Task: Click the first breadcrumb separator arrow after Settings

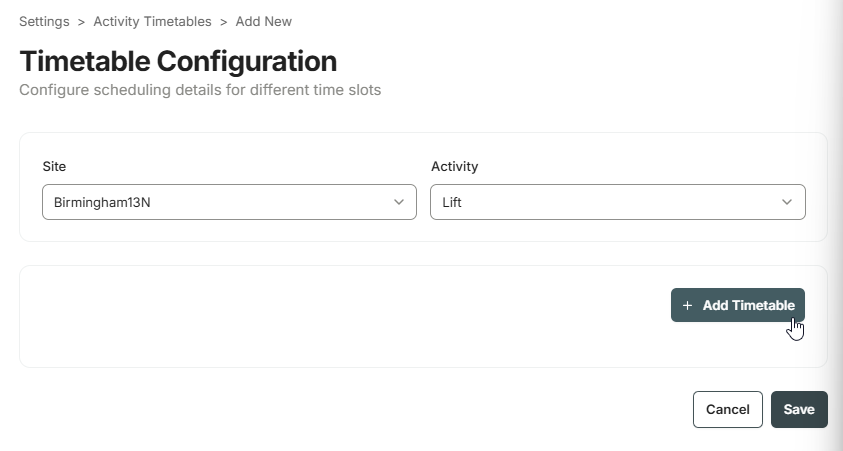Action: 81,22
